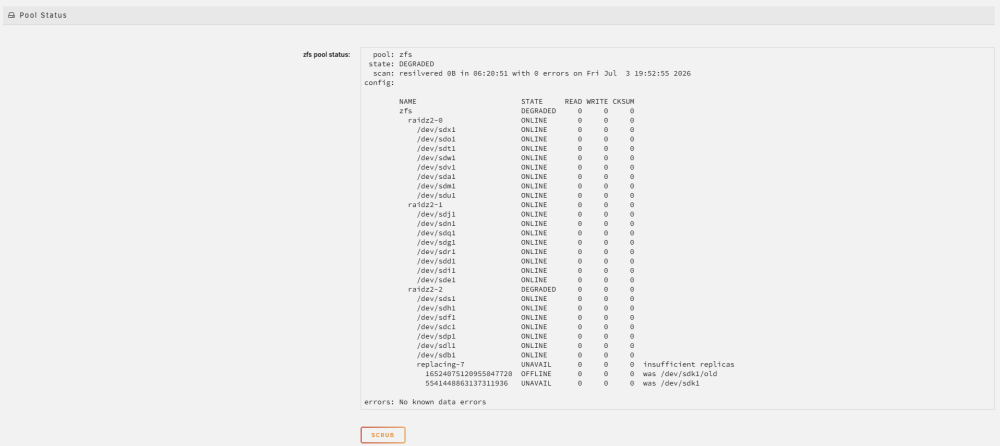Click the /dev/sdg1 device row

[526, 242]
